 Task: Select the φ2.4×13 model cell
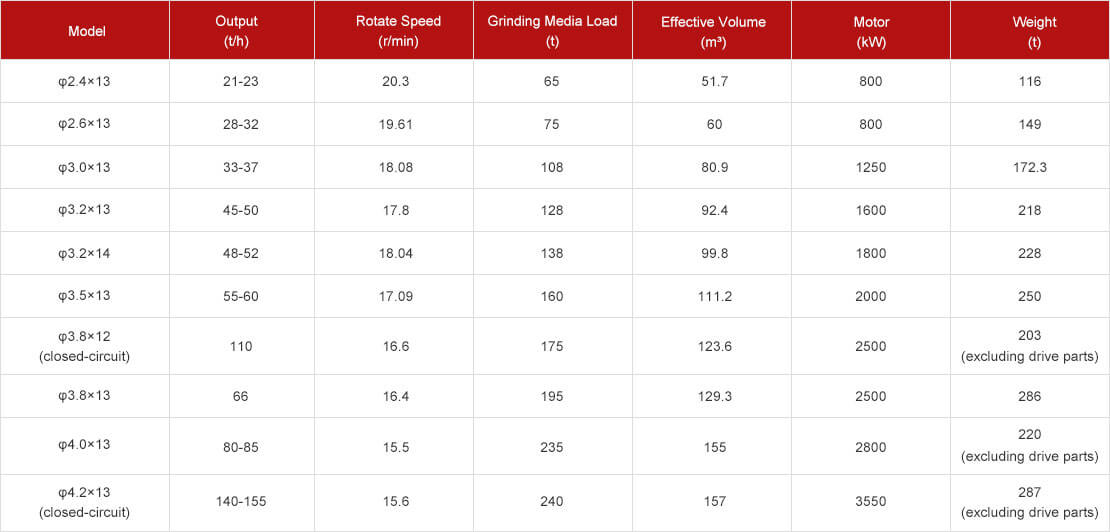pyautogui.click(x=85, y=81)
